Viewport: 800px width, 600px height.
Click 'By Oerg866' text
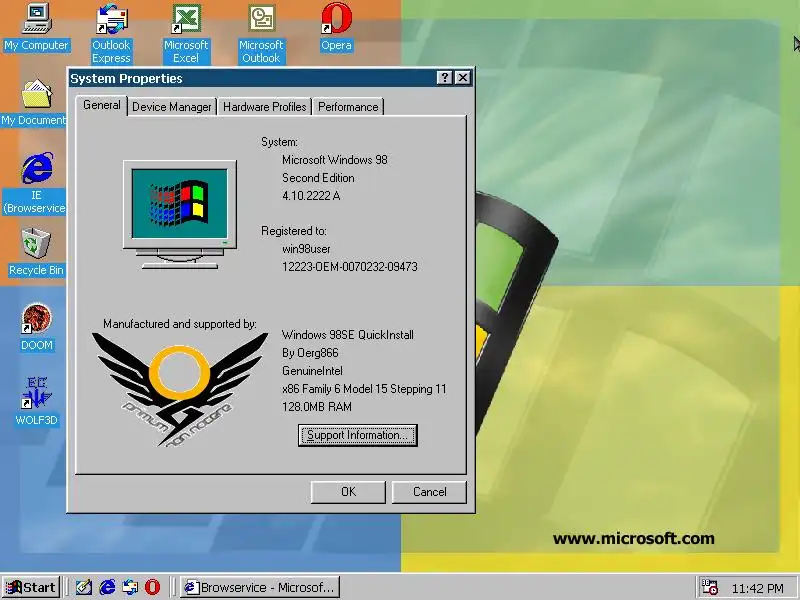click(x=310, y=353)
